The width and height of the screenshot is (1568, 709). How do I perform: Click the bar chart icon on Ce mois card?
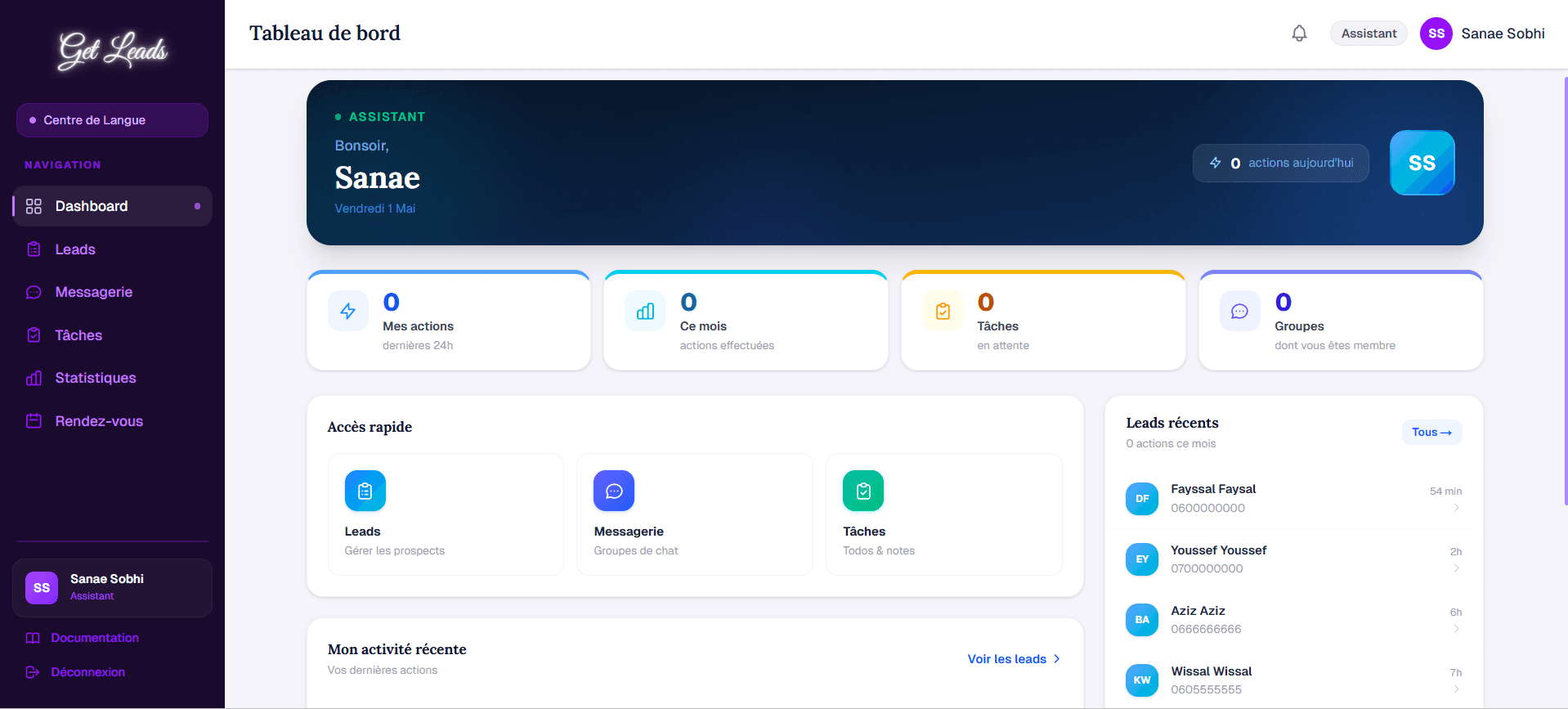pyautogui.click(x=646, y=311)
